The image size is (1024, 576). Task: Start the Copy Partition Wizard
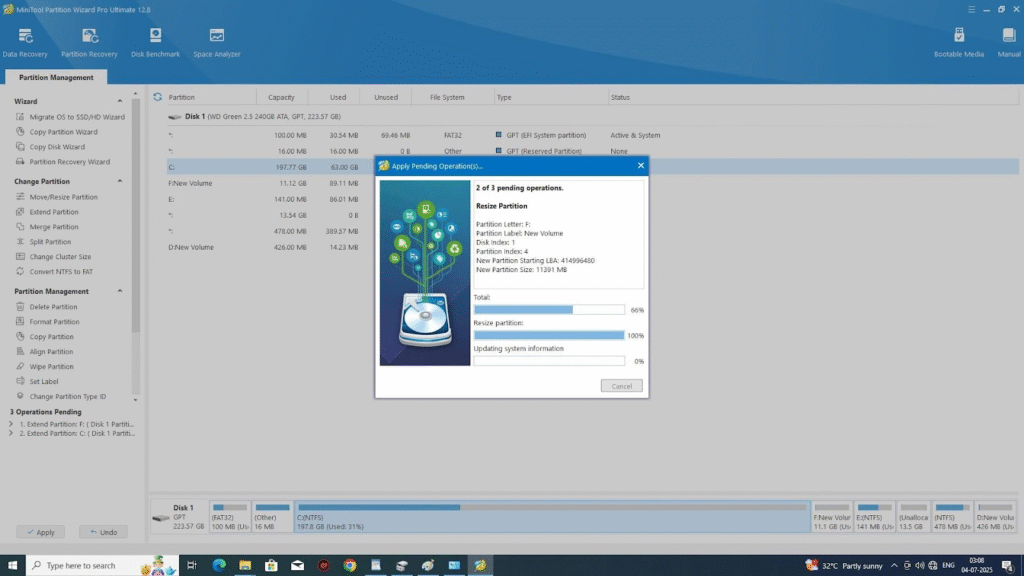(x=57, y=132)
